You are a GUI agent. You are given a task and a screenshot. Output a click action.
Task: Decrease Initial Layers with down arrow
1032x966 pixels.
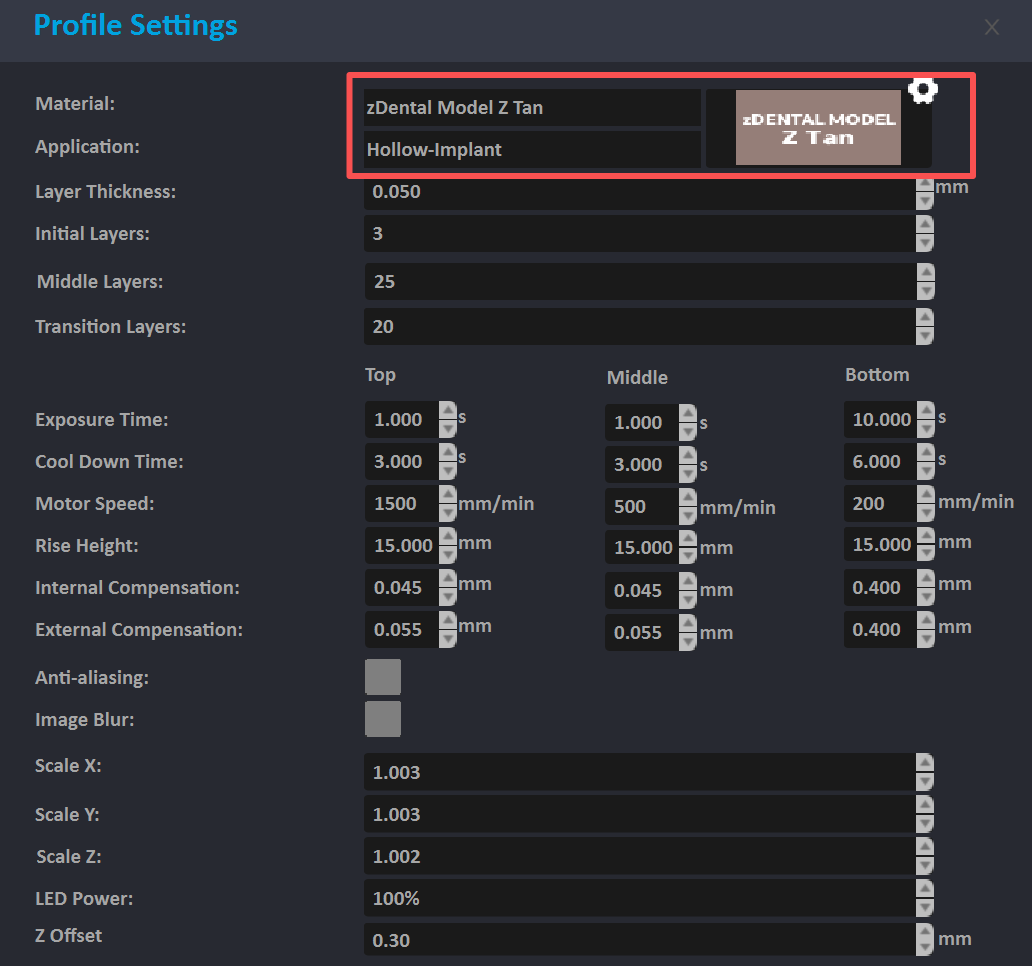[x=925, y=243]
